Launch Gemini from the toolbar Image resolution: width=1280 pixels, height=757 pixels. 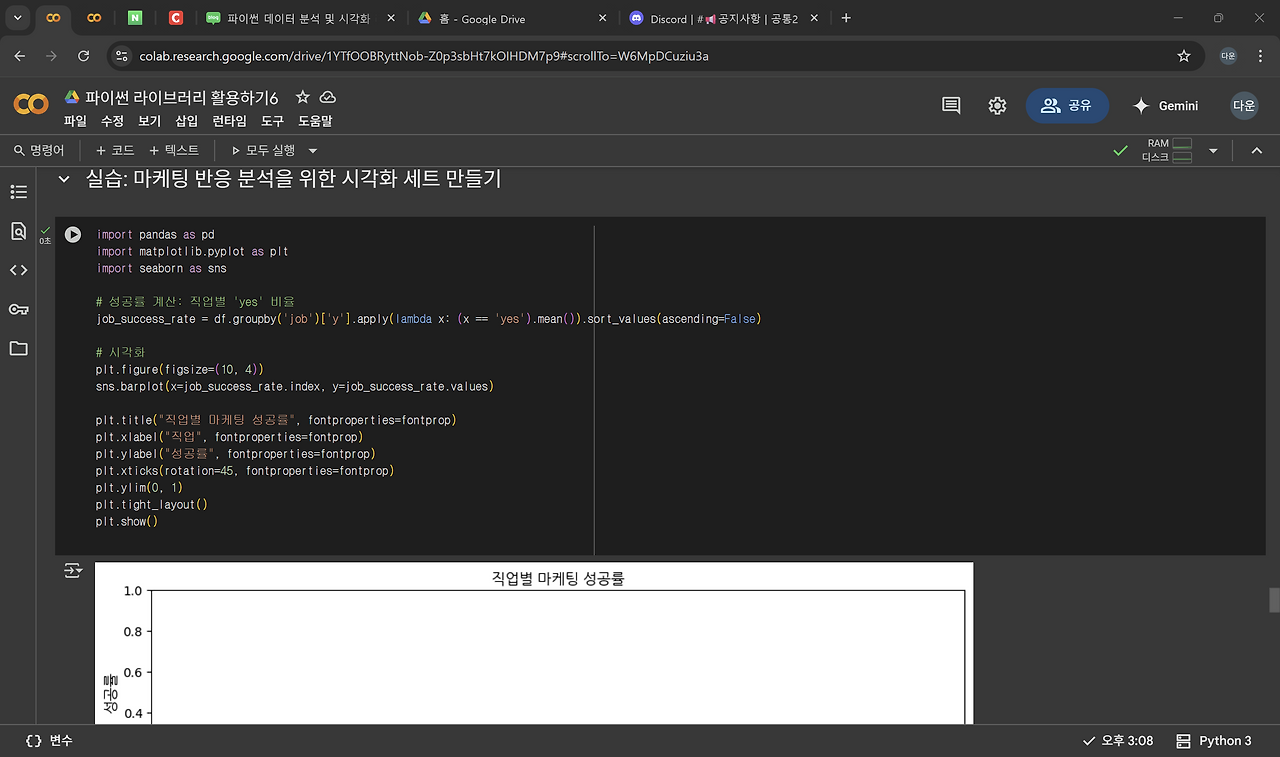click(x=1166, y=105)
